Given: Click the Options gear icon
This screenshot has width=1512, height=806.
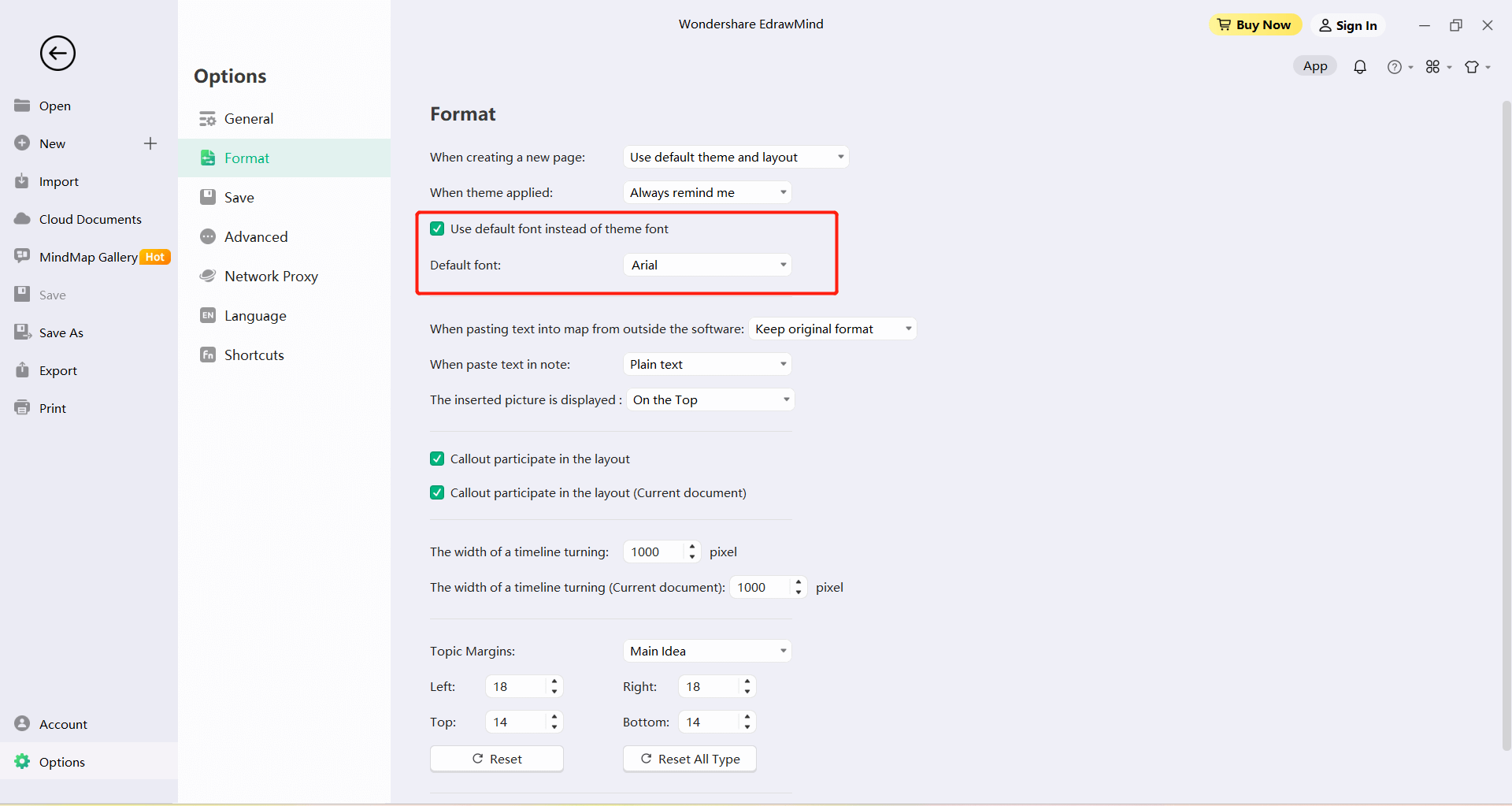Looking at the screenshot, I should tap(22, 761).
